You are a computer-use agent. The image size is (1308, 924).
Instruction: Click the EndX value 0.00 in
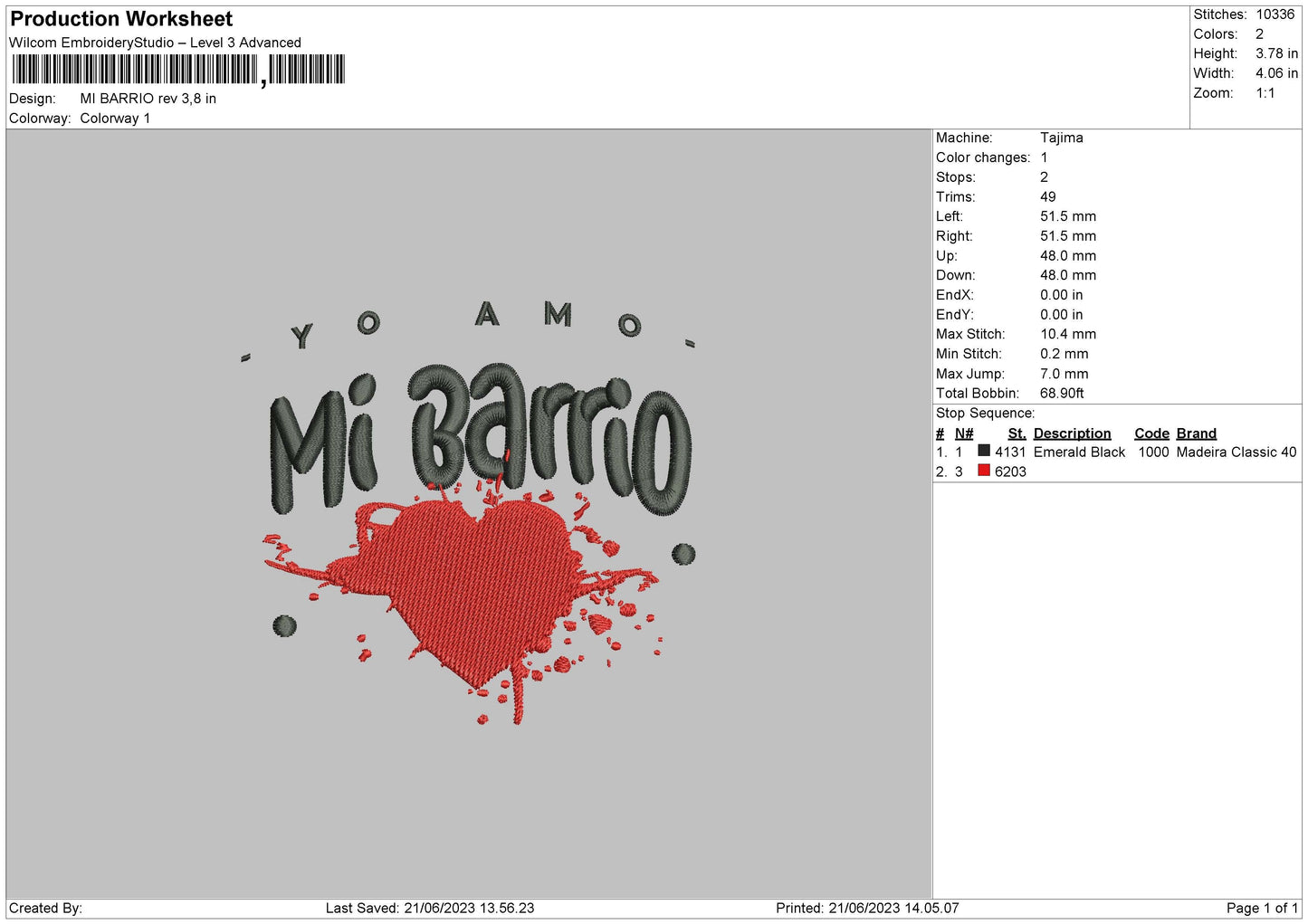(x=1062, y=295)
